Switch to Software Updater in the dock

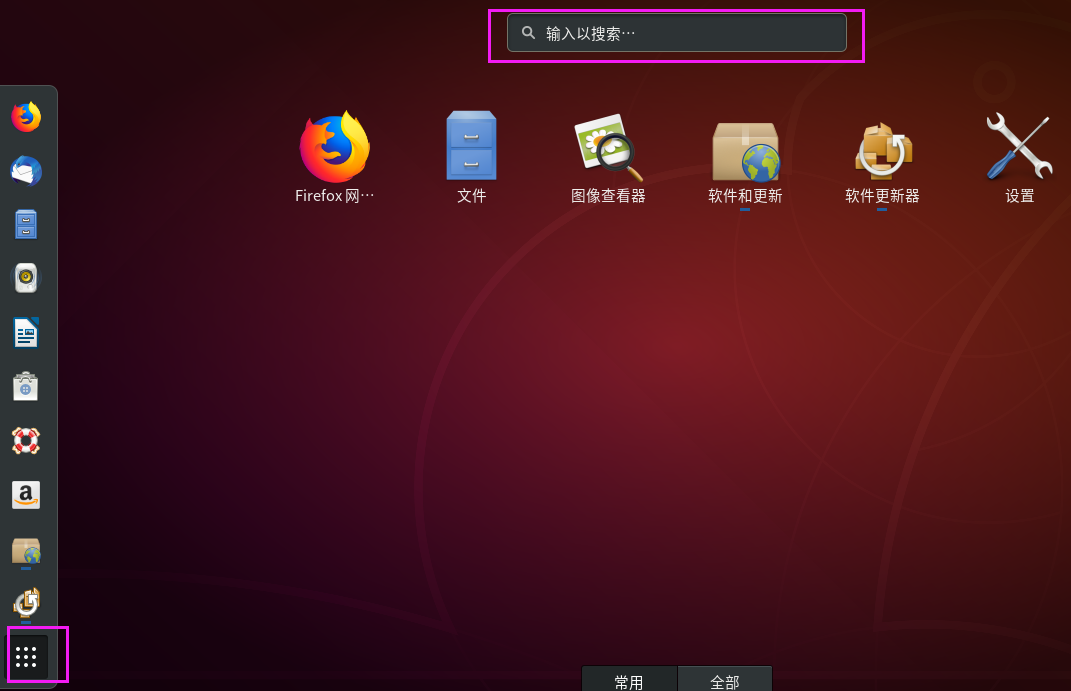coord(26,603)
